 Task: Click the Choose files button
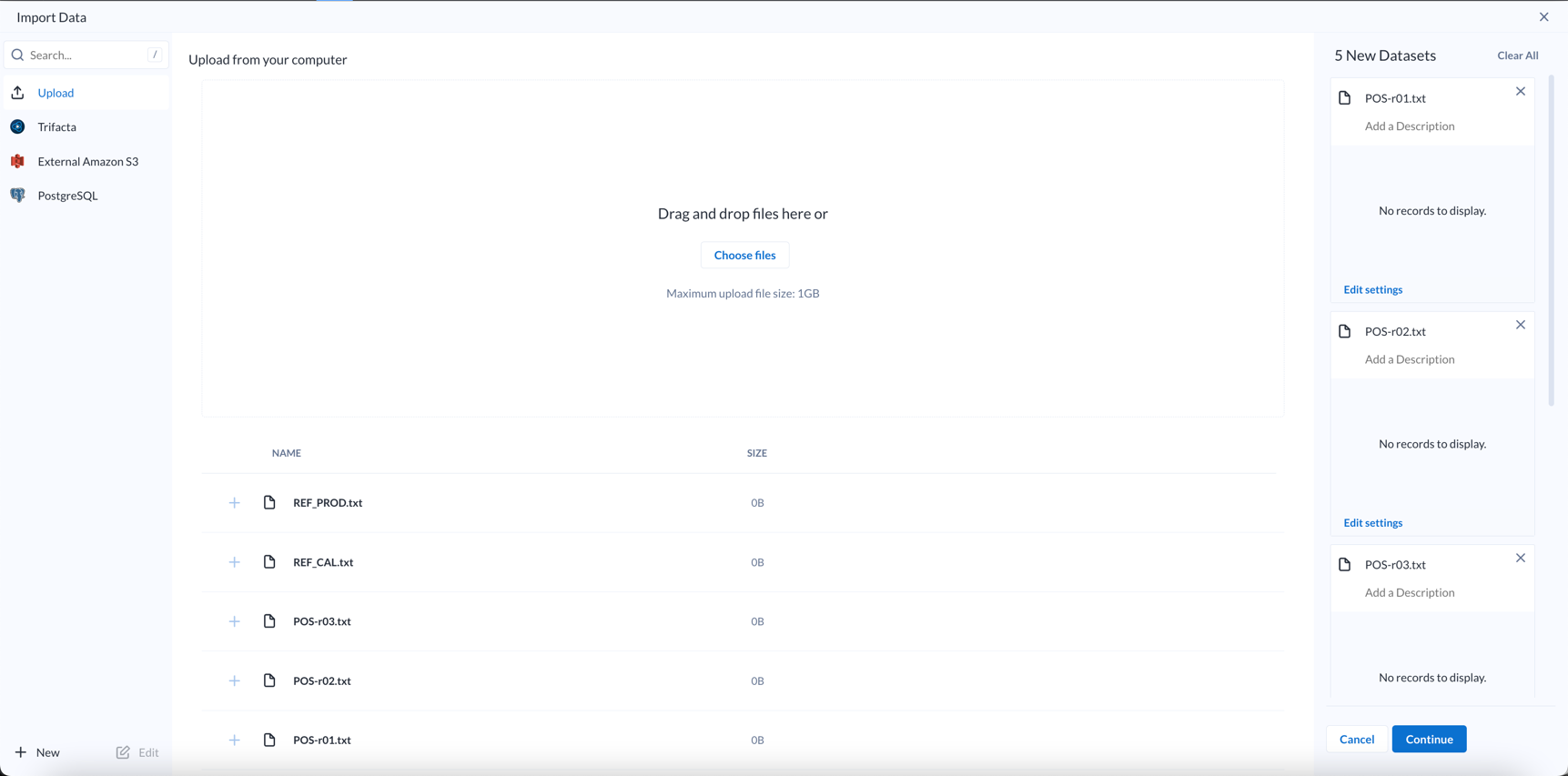coord(744,256)
